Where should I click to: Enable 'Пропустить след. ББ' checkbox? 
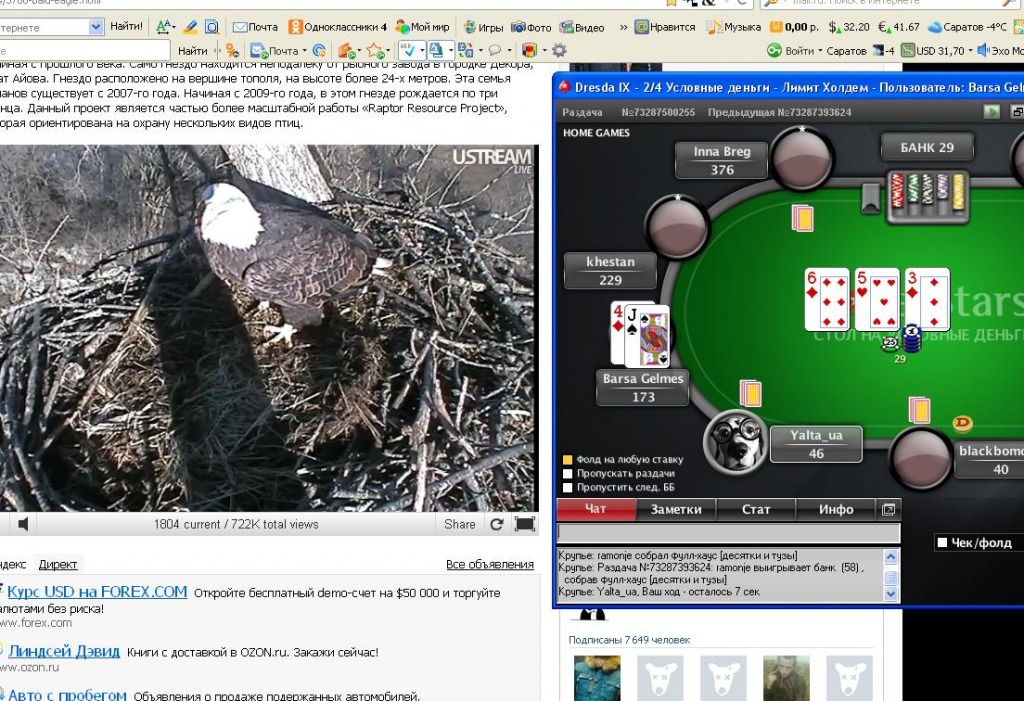pyautogui.click(x=568, y=487)
